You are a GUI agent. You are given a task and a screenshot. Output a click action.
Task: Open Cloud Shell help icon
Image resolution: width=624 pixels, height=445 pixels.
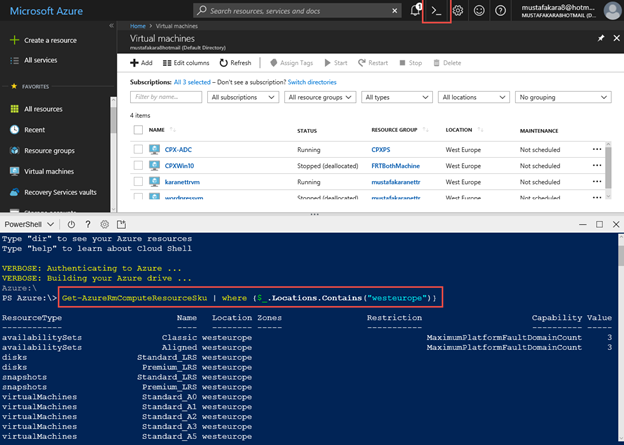coord(88,224)
